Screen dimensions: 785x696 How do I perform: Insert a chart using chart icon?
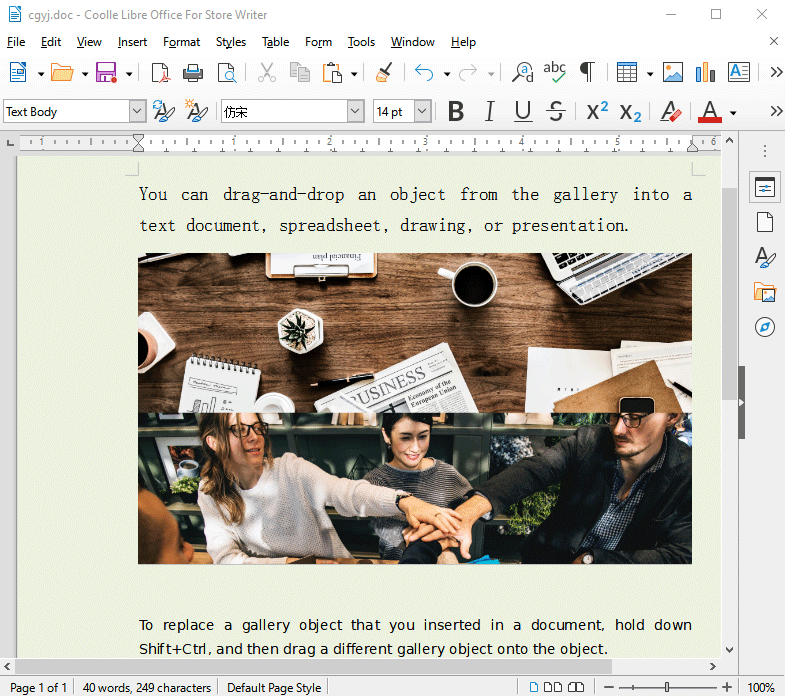click(705, 73)
